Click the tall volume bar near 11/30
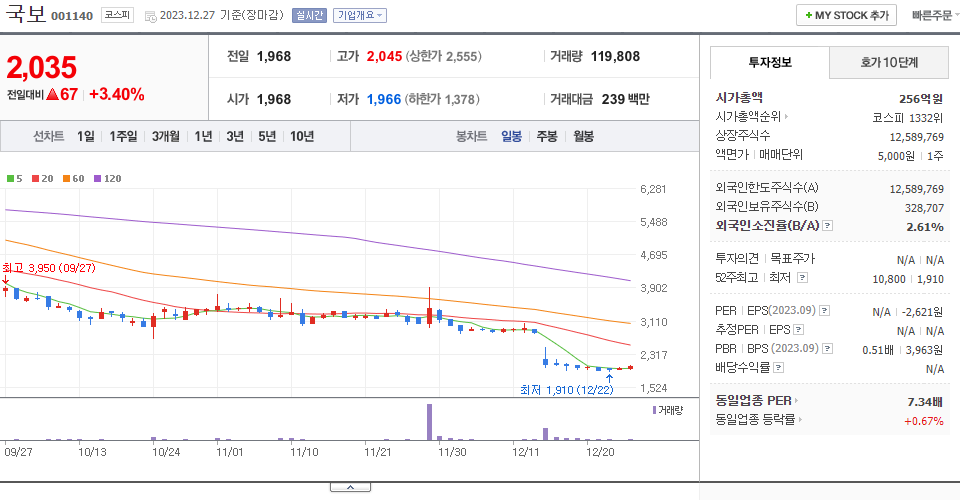960x500 pixels. point(429,422)
